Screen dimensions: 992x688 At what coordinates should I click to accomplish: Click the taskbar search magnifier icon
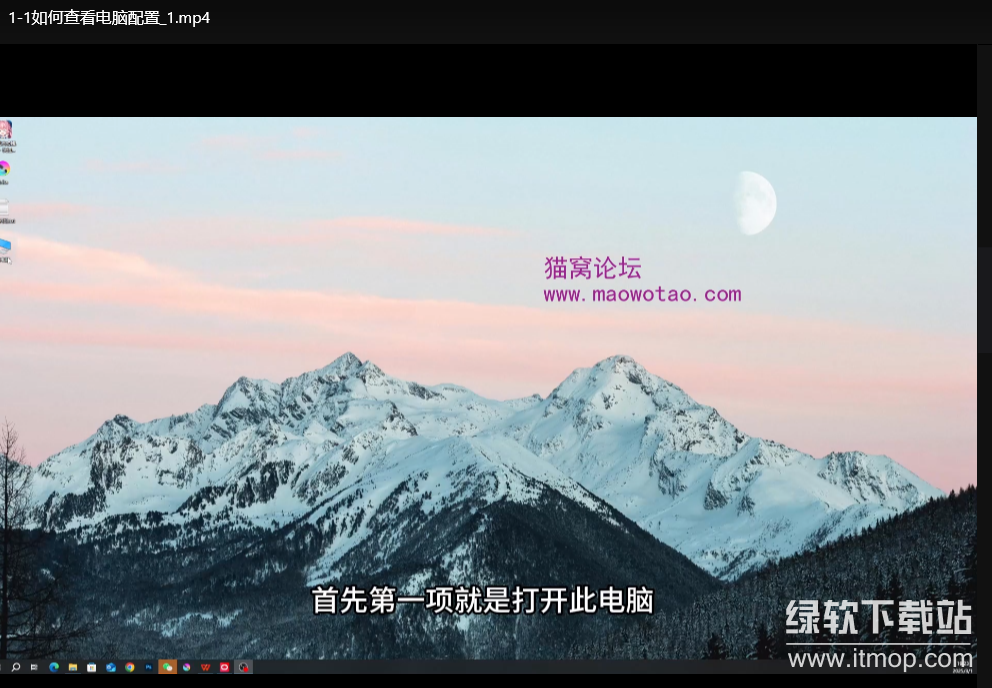16,667
